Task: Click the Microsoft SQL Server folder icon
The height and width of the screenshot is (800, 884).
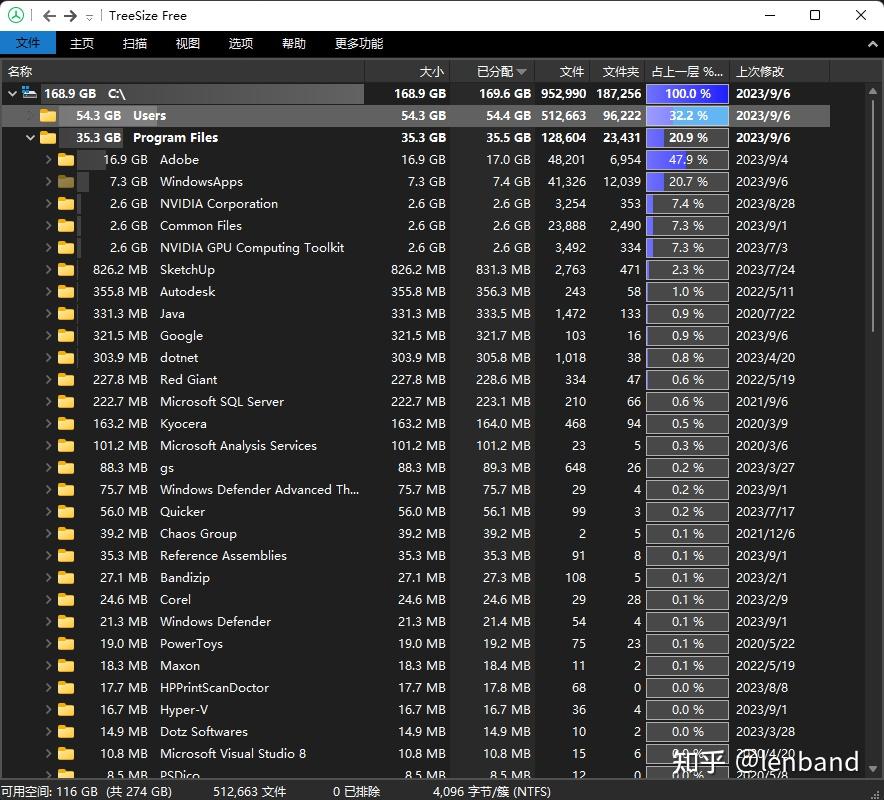Action: click(x=66, y=401)
